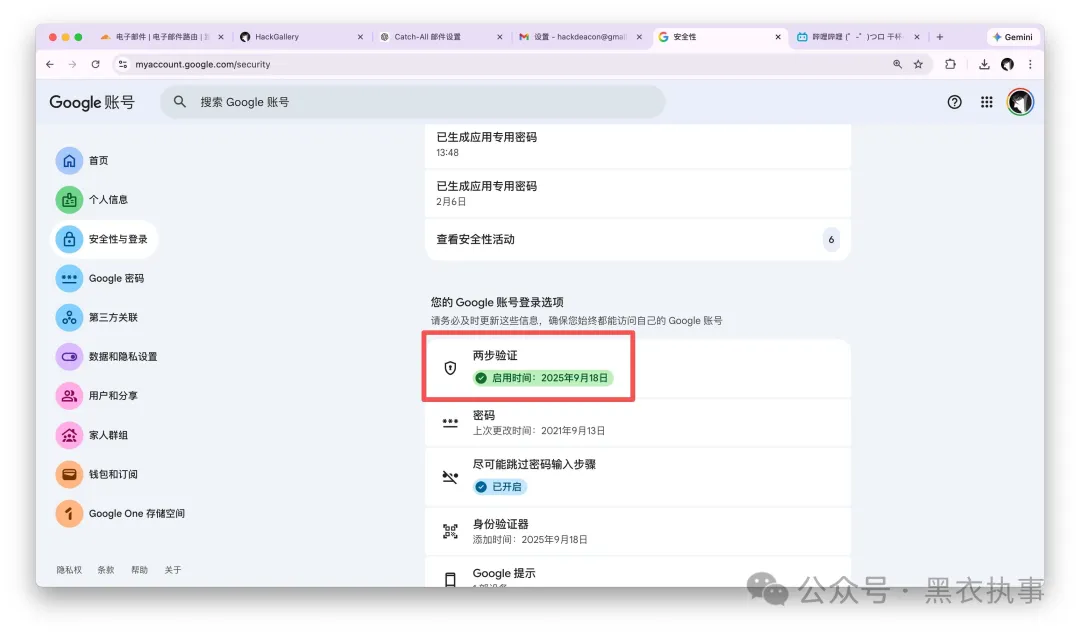The width and height of the screenshot is (1080, 634).
Task: Bookmark this page with star icon
Action: tap(918, 64)
